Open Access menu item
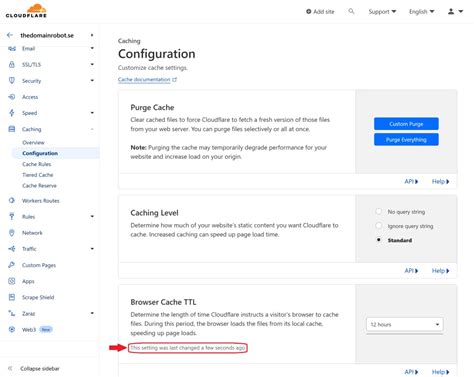Viewport: 474px width, 377px height. (x=30, y=97)
